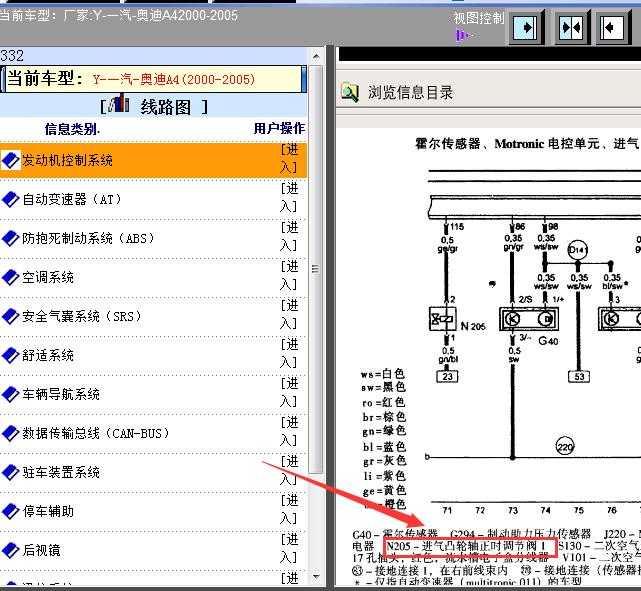Click [进入] for 驻车装置系统
Screen dimensions: 641x591
click(x=289, y=471)
